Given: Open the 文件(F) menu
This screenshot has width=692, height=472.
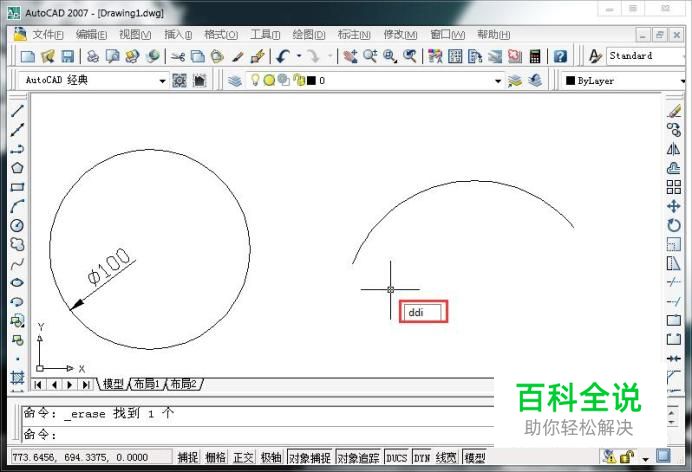Looking at the screenshot, I should point(47,34).
